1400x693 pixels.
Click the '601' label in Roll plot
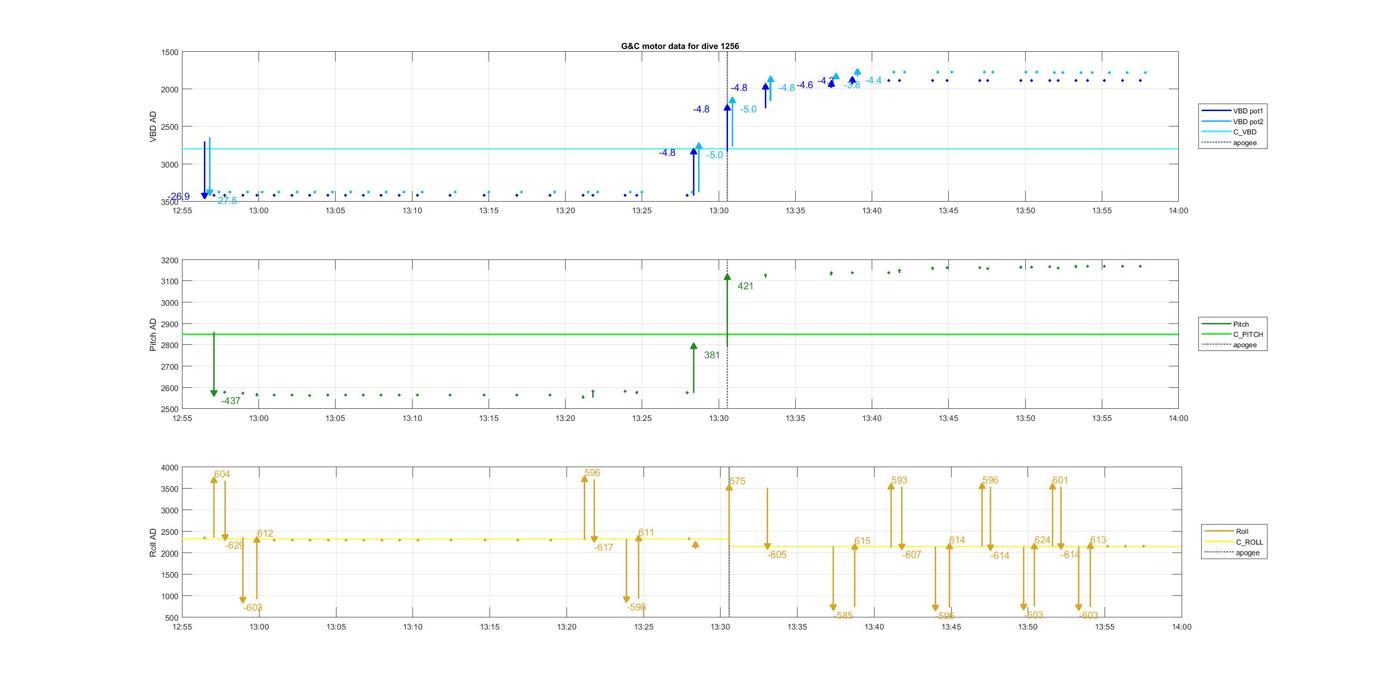coord(1060,480)
